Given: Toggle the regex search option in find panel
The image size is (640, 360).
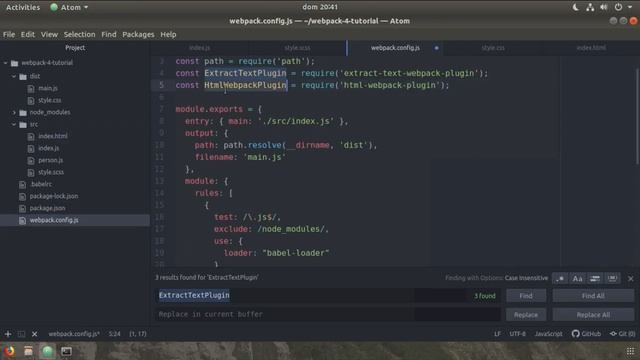Looking at the screenshot, I should [x=560, y=278].
